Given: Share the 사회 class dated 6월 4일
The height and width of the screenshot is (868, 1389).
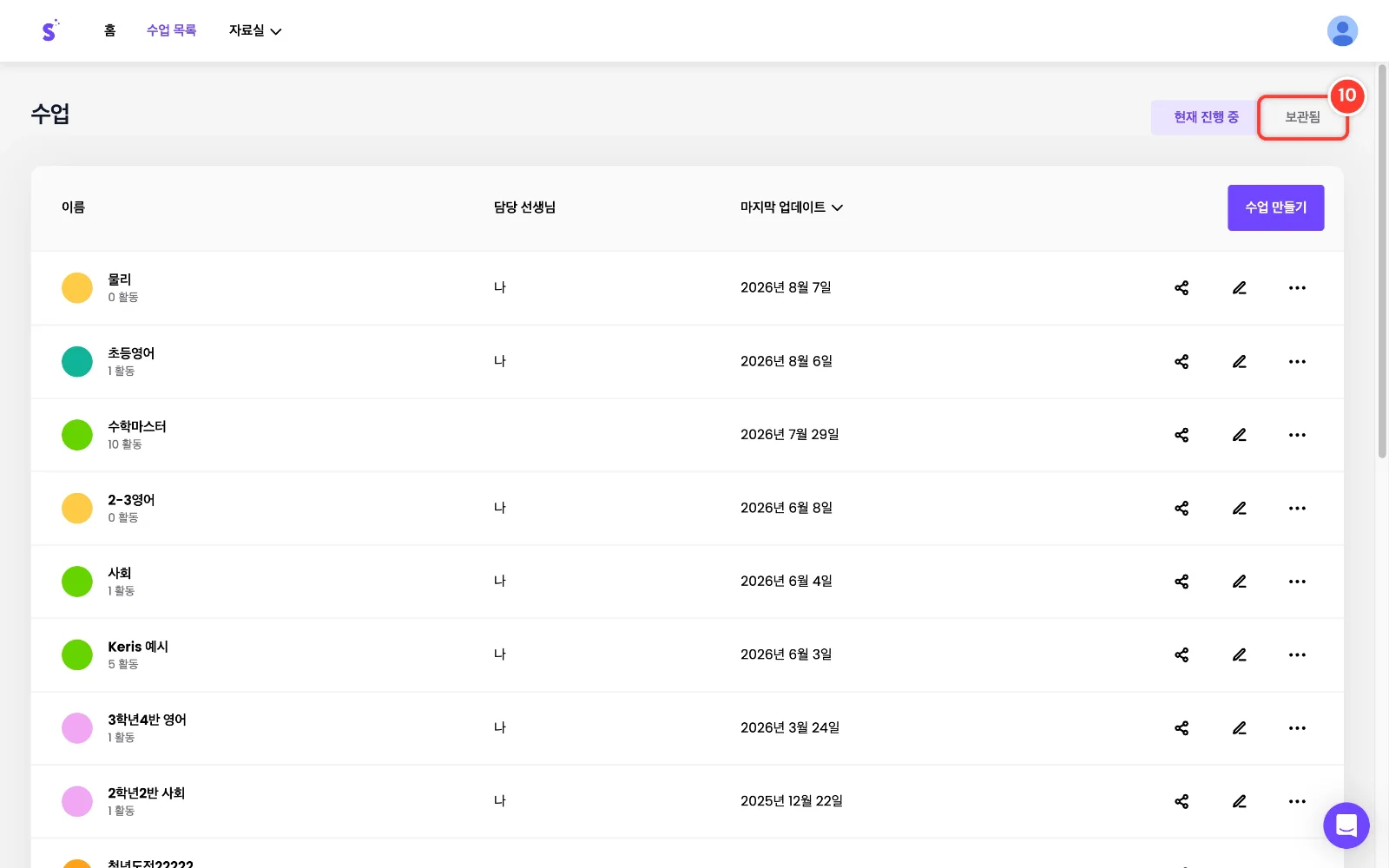Looking at the screenshot, I should [x=1182, y=582].
